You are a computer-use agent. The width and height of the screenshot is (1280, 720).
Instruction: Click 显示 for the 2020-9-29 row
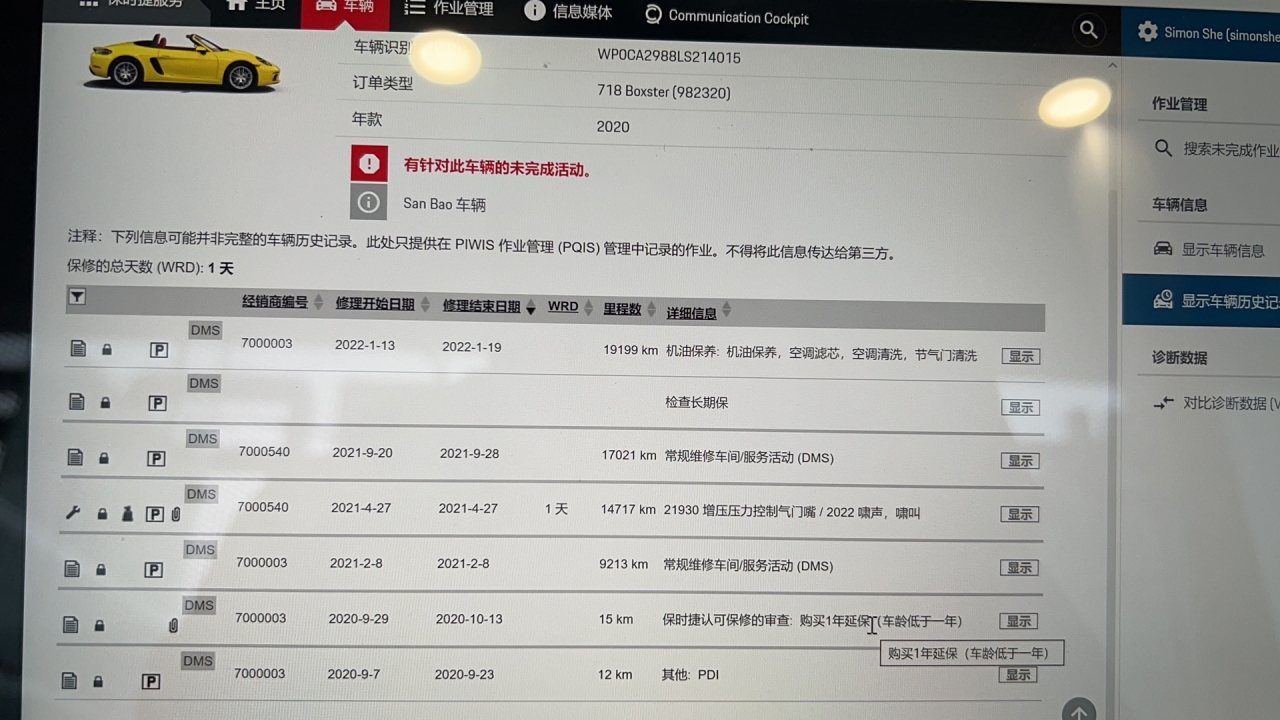click(1019, 621)
